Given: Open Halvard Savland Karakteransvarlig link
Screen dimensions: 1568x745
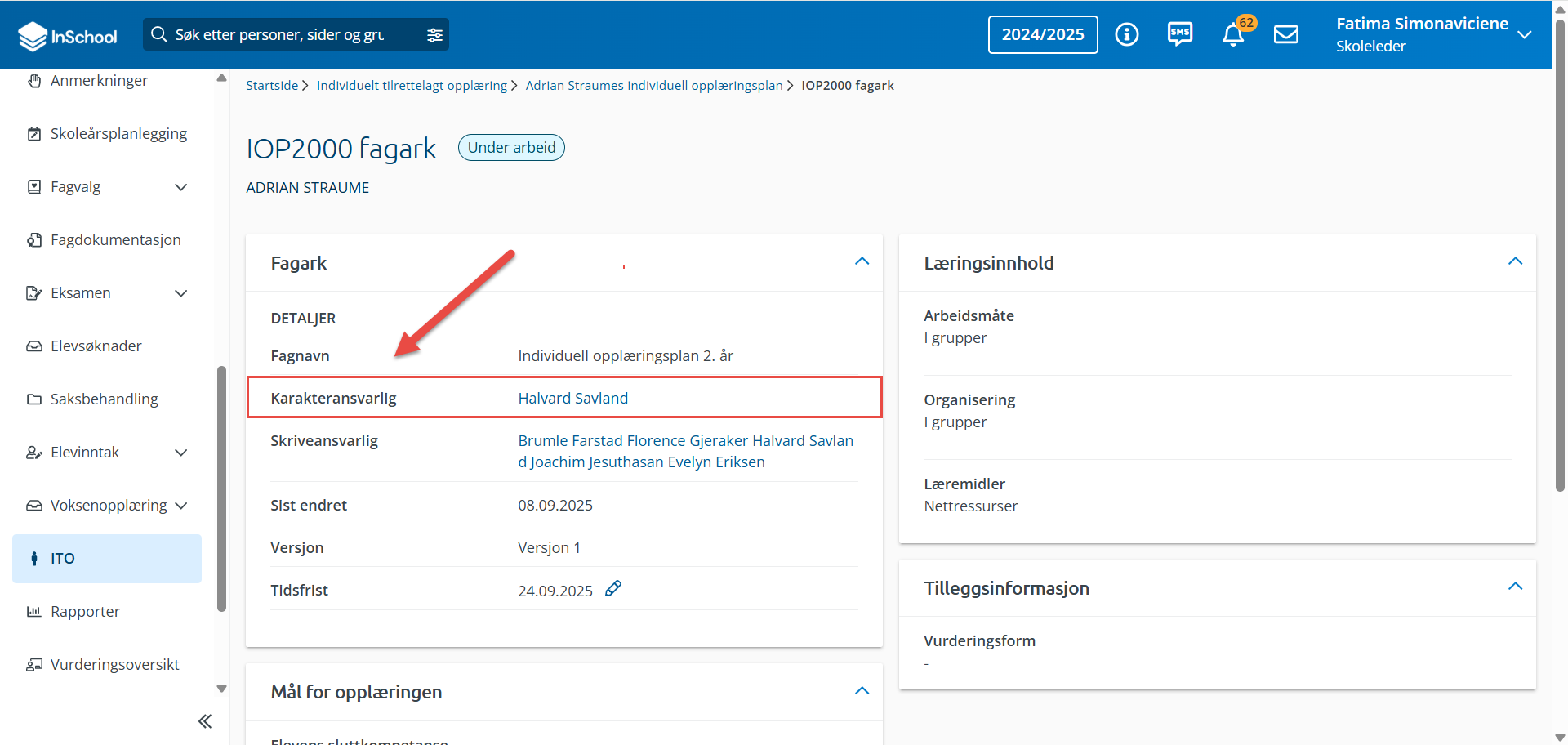Looking at the screenshot, I should (573, 398).
